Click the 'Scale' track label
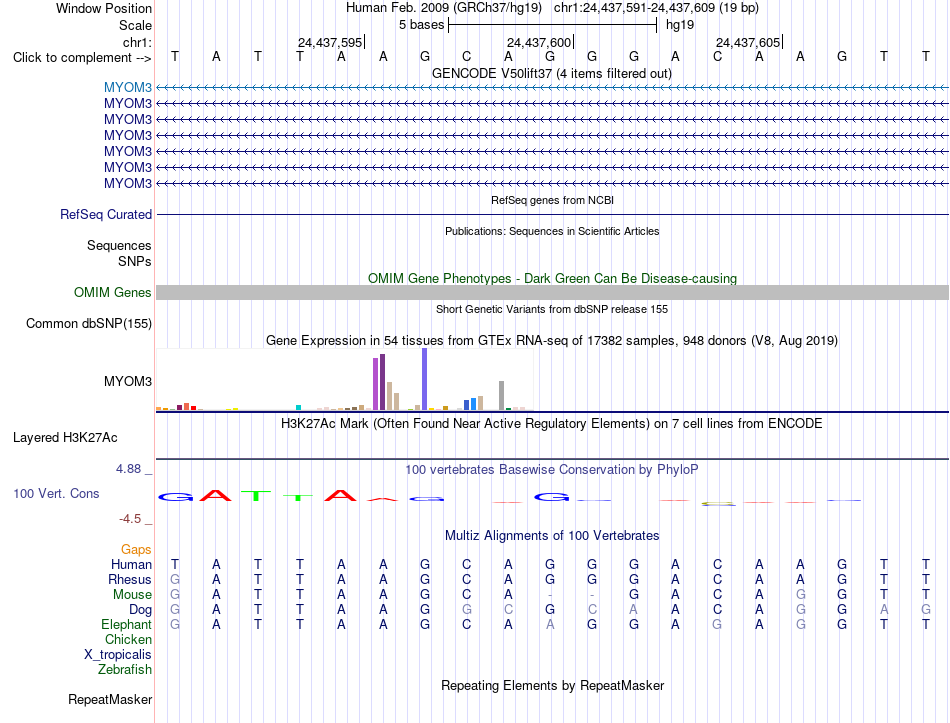950x723 pixels. coord(135,25)
